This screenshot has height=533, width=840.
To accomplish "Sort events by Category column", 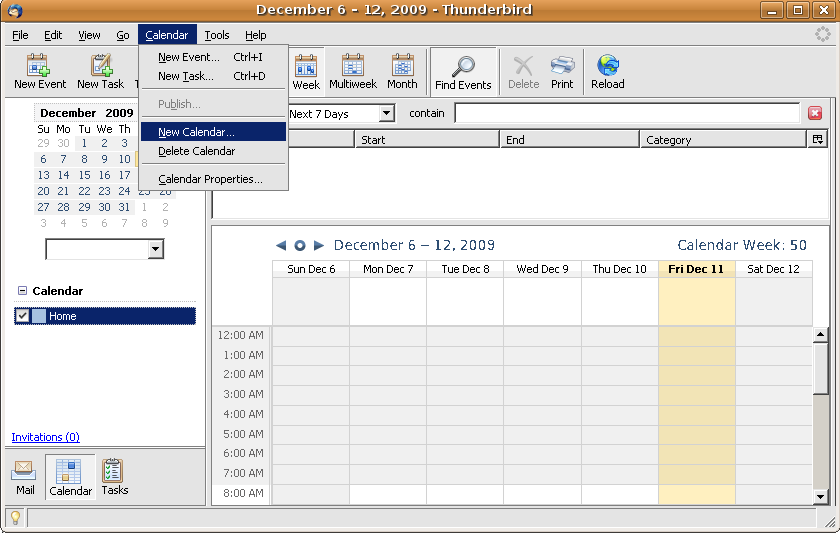I will click(723, 139).
